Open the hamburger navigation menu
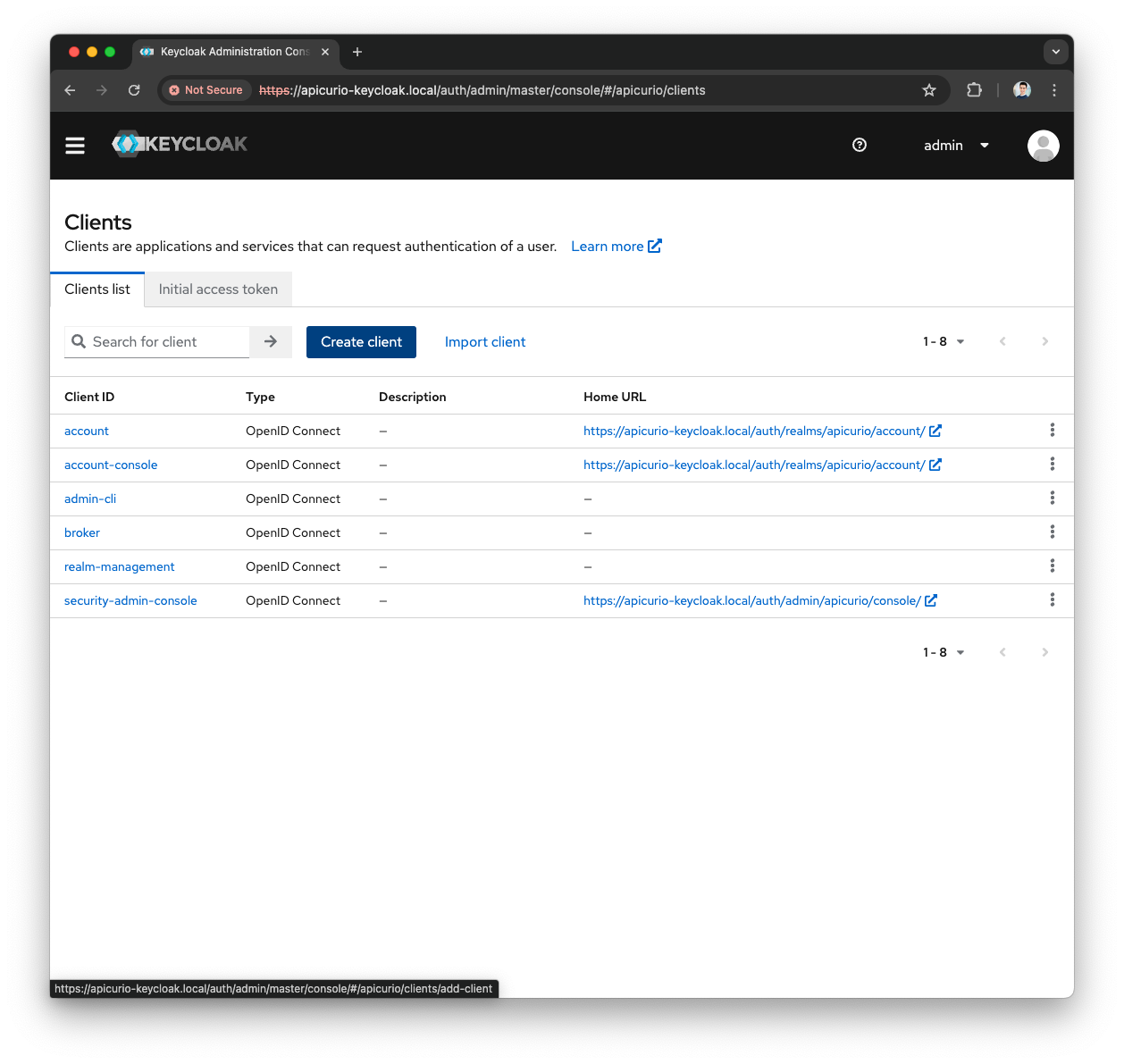The width and height of the screenshot is (1124, 1064). (75, 145)
